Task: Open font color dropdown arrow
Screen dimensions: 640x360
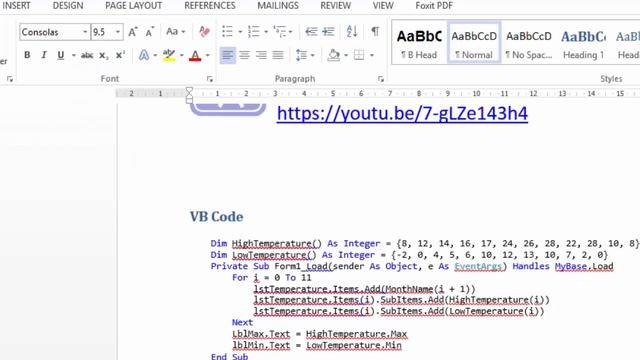Action: [208, 55]
